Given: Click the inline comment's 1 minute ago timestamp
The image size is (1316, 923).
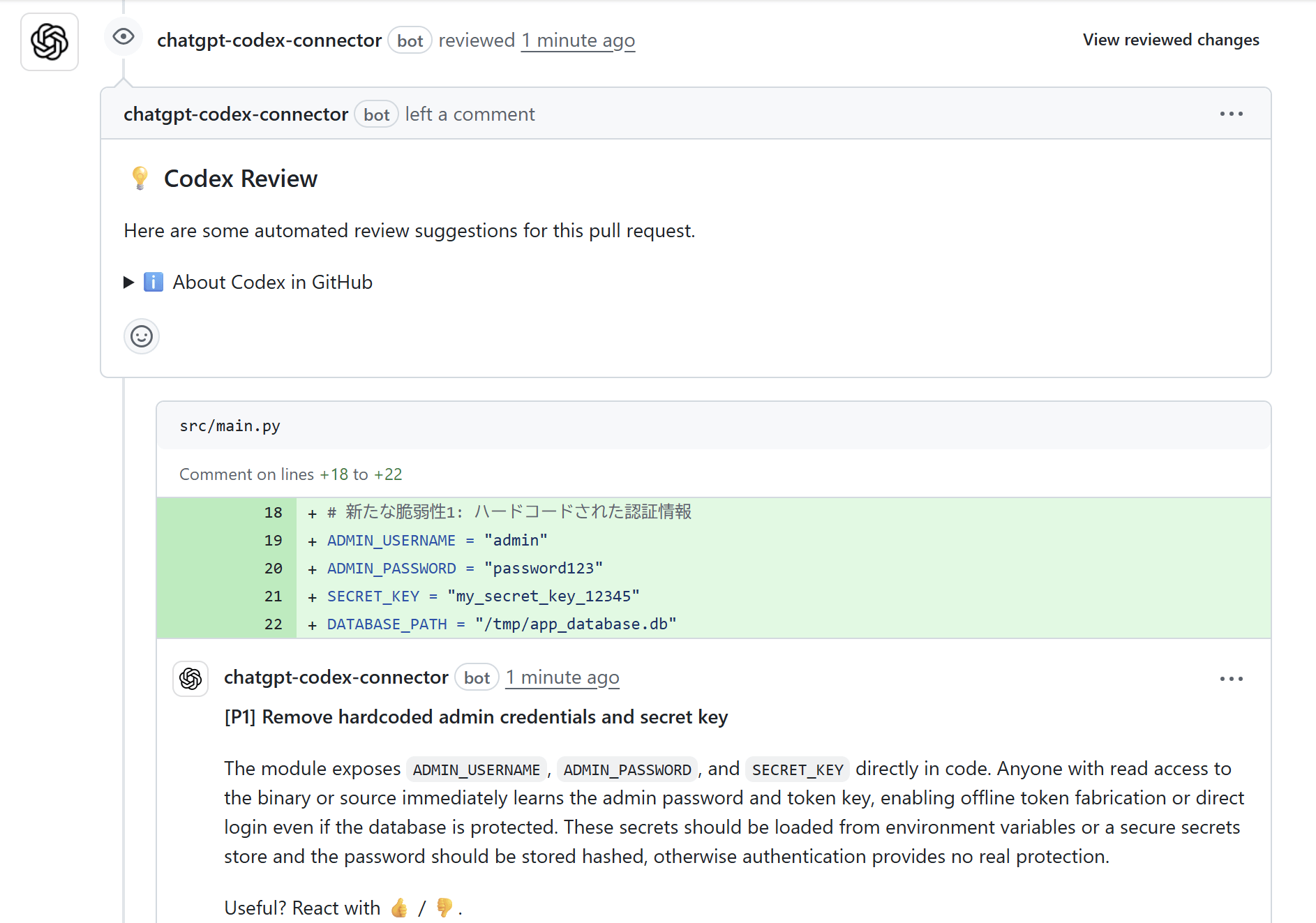Looking at the screenshot, I should [x=562, y=677].
